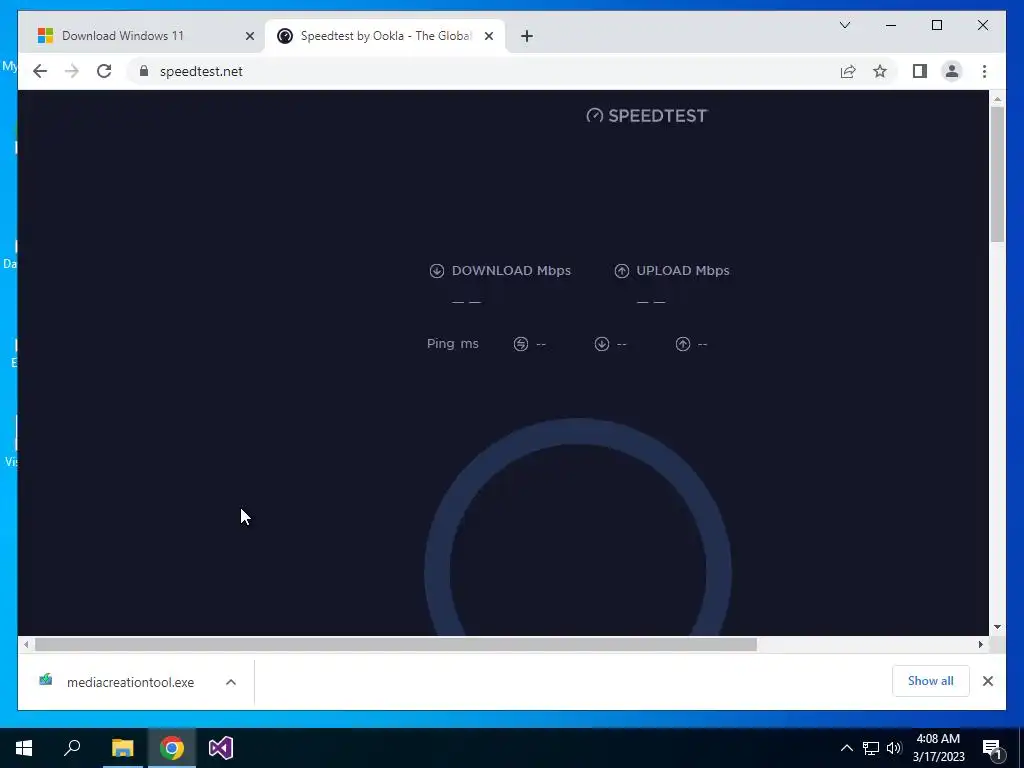Click Show all downloads button
This screenshot has width=1024, height=768.
pos(931,681)
